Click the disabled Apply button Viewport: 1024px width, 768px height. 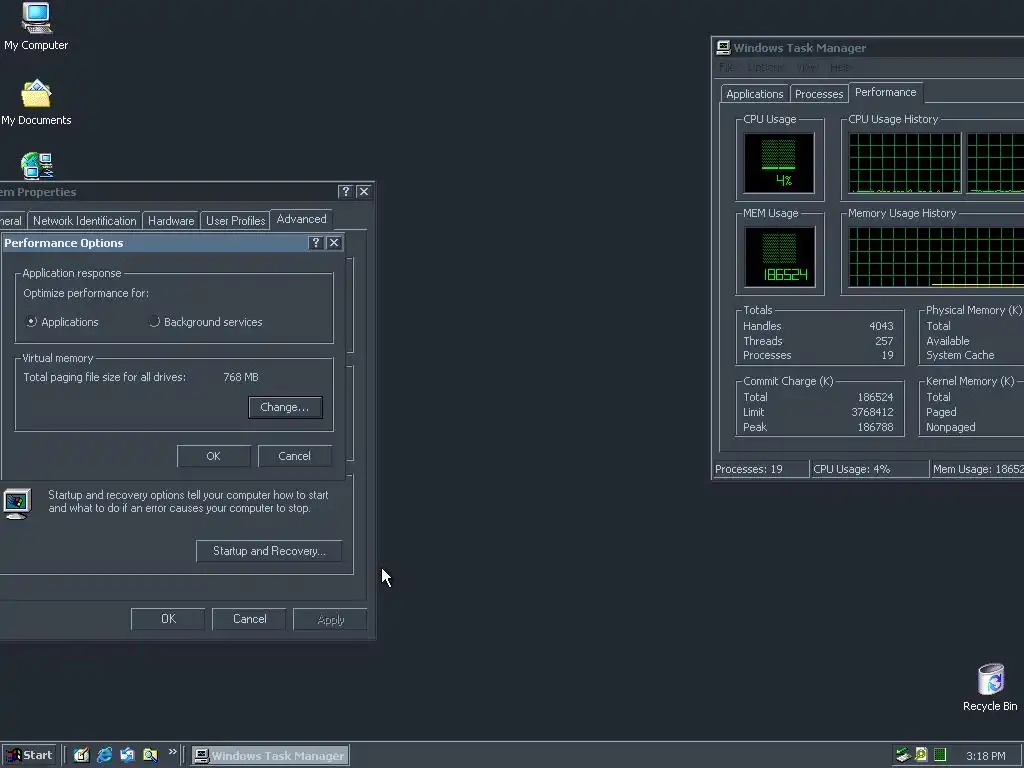(x=330, y=619)
